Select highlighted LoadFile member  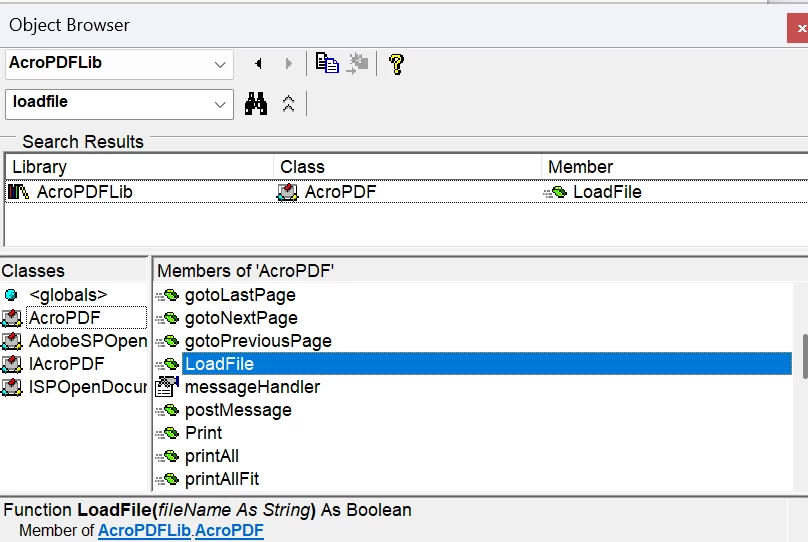point(487,364)
